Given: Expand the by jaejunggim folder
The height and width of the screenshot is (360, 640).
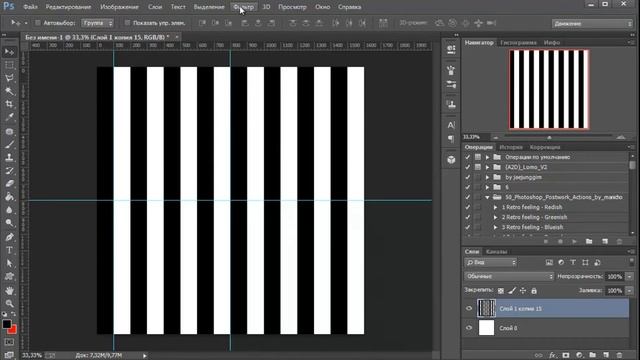Looking at the screenshot, I should (x=487, y=177).
